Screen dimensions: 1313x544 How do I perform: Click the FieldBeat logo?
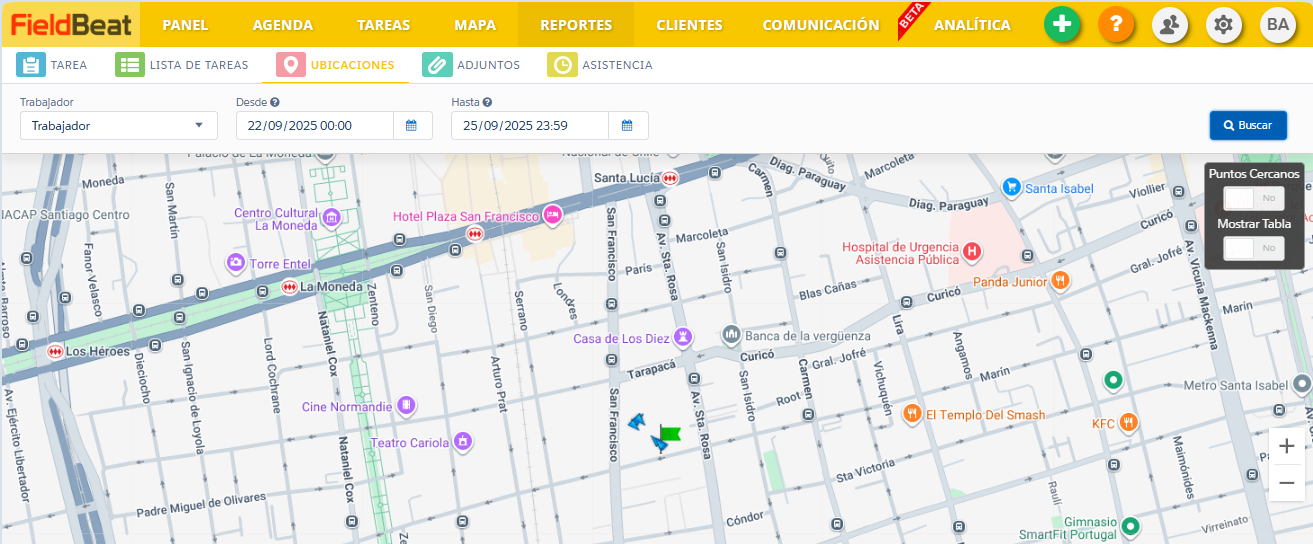(x=70, y=24)
